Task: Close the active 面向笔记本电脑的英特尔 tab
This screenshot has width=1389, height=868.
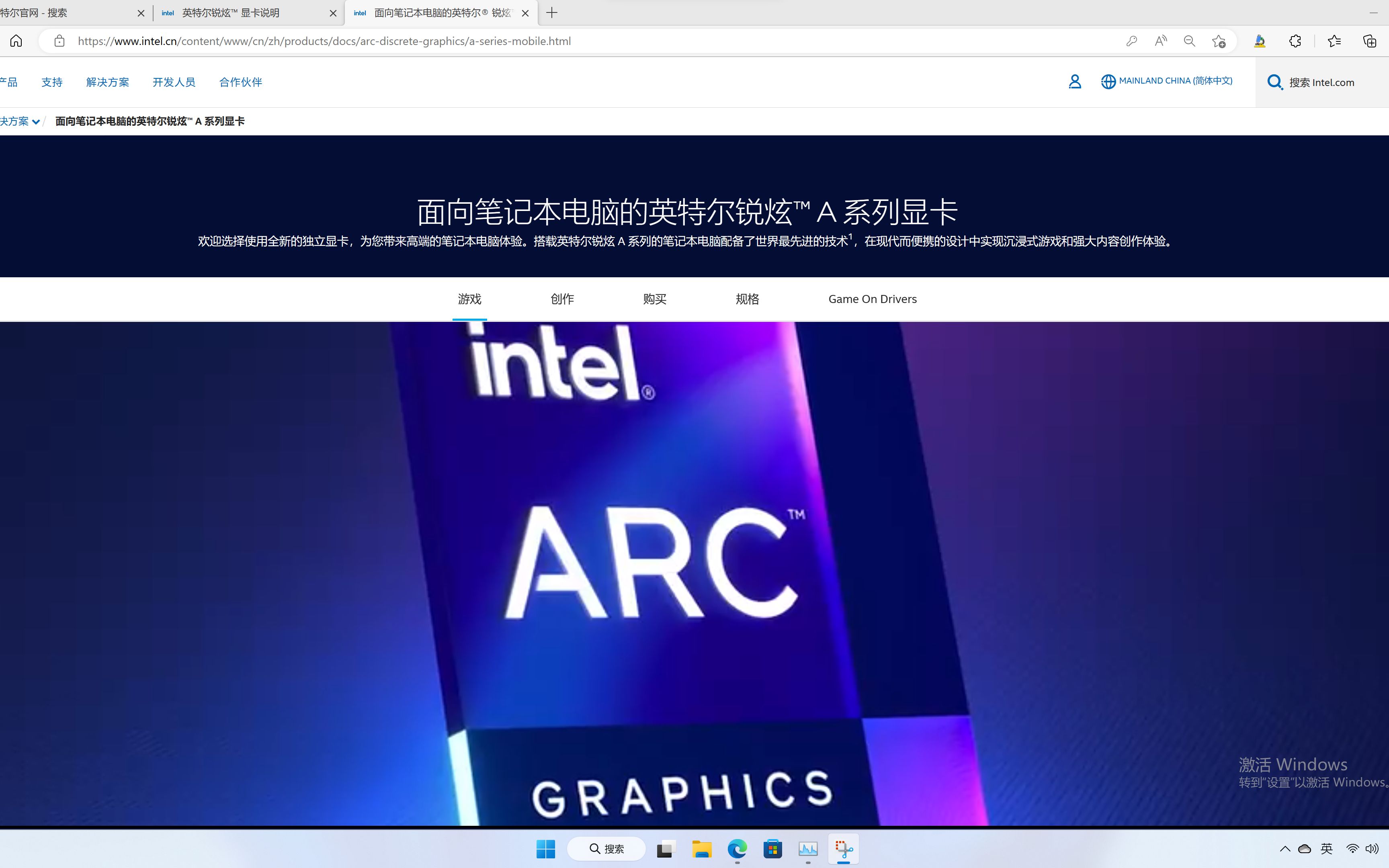Action: pos(525,13)
